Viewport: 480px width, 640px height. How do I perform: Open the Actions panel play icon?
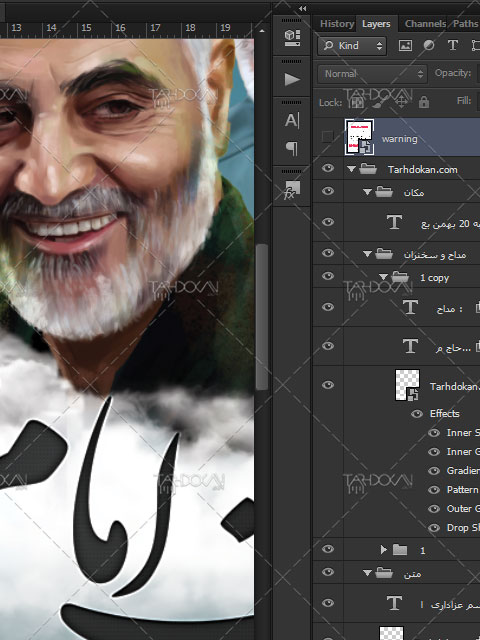291,79
